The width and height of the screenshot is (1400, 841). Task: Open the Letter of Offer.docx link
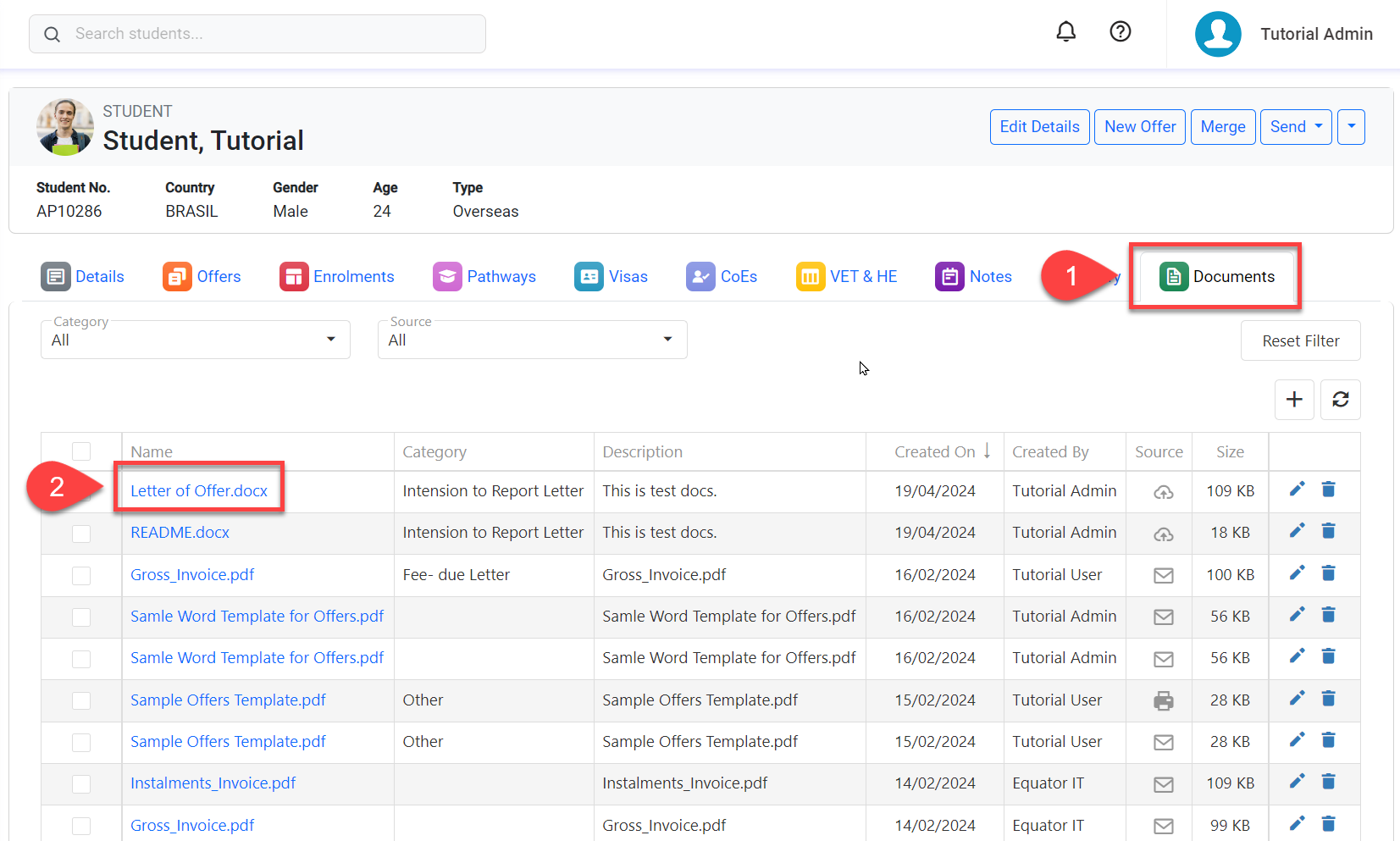199,491
